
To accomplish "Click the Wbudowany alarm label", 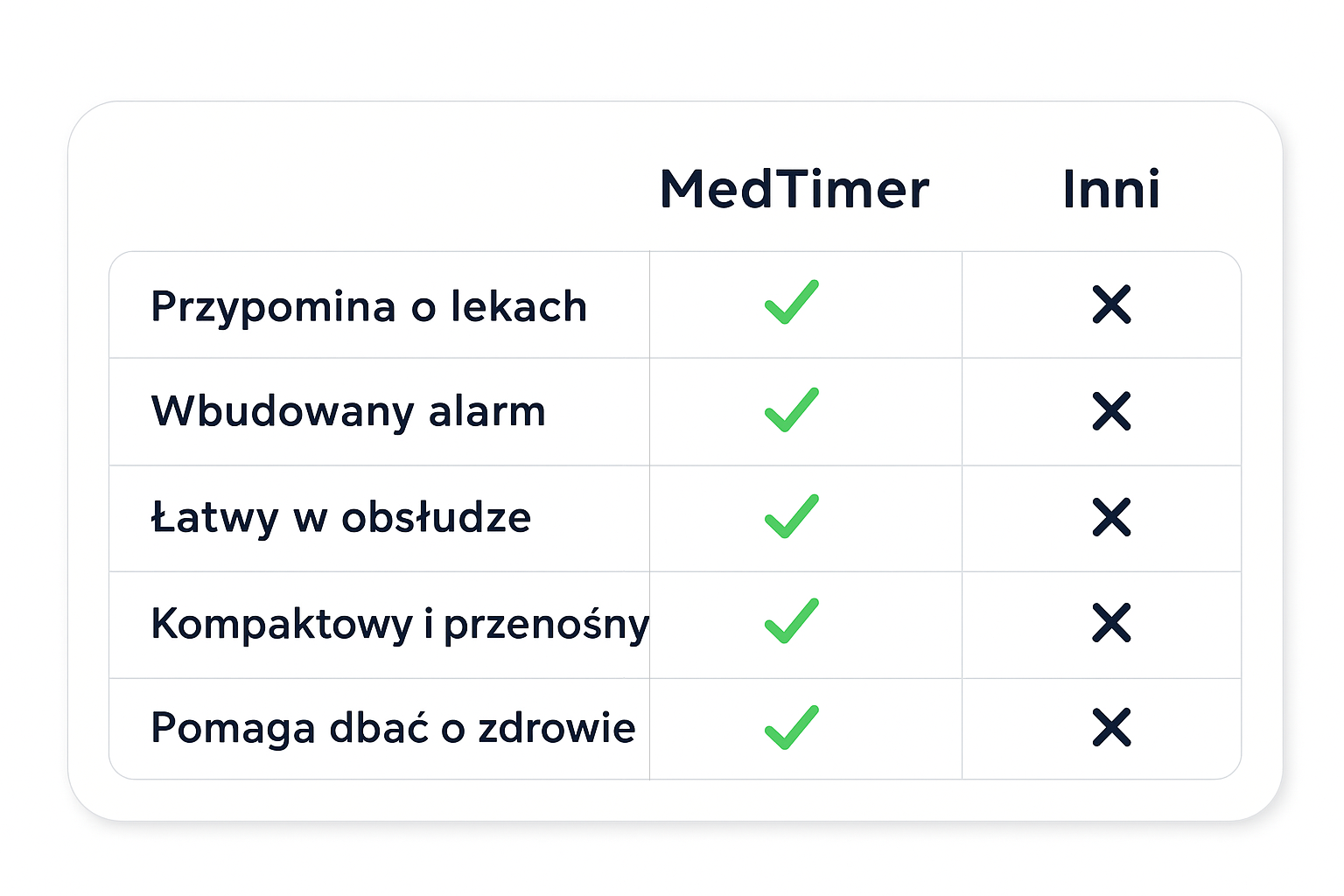I will coord(348,411).
